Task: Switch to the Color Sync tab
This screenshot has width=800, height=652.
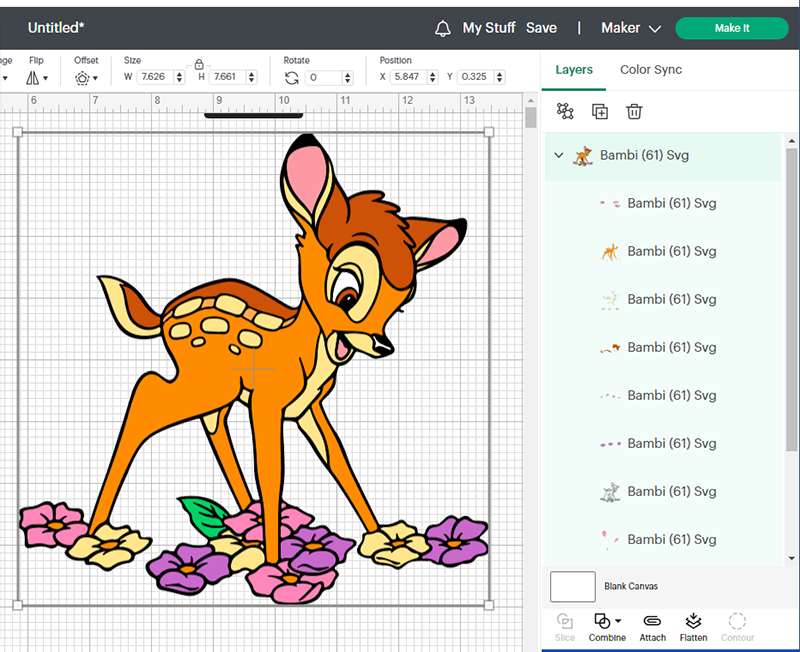Action: tap(651, 70)
